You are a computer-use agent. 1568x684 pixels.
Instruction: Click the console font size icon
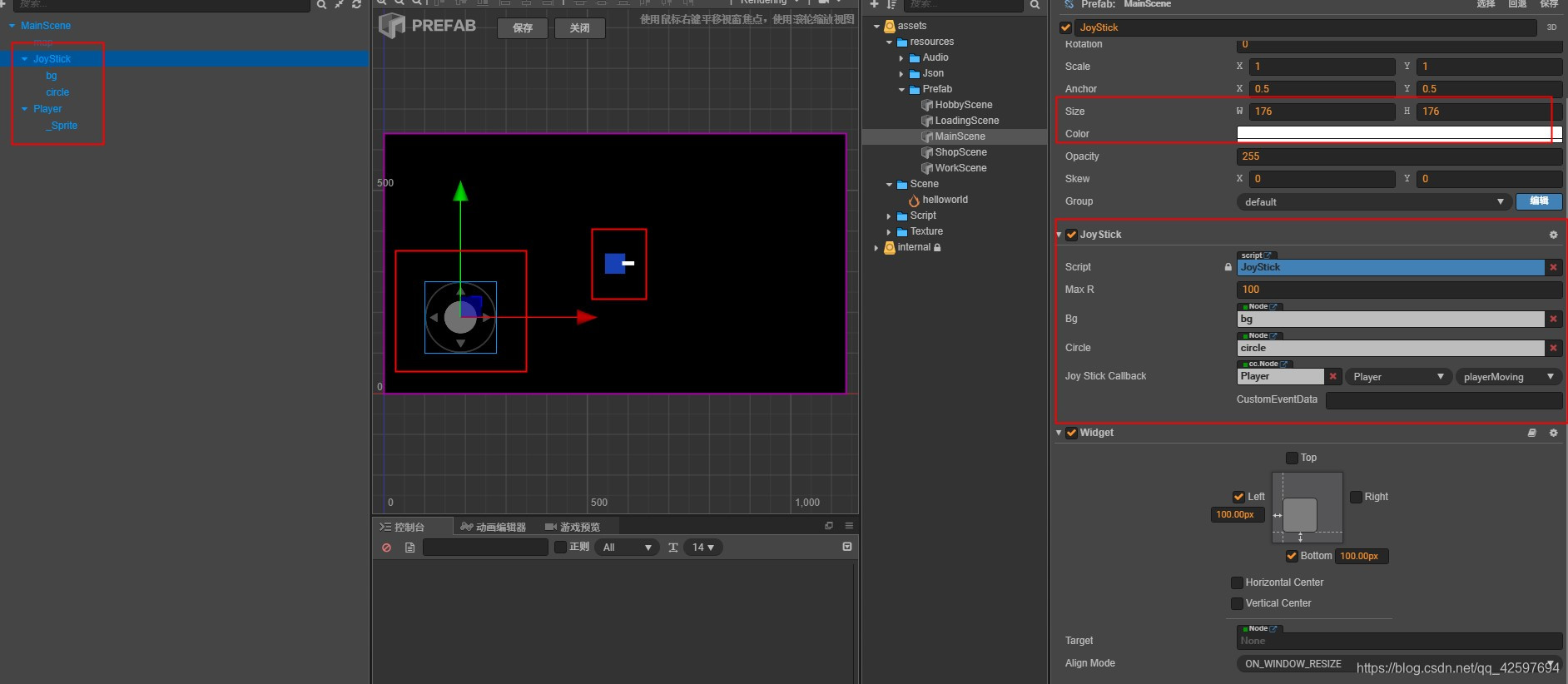point(672,548)
